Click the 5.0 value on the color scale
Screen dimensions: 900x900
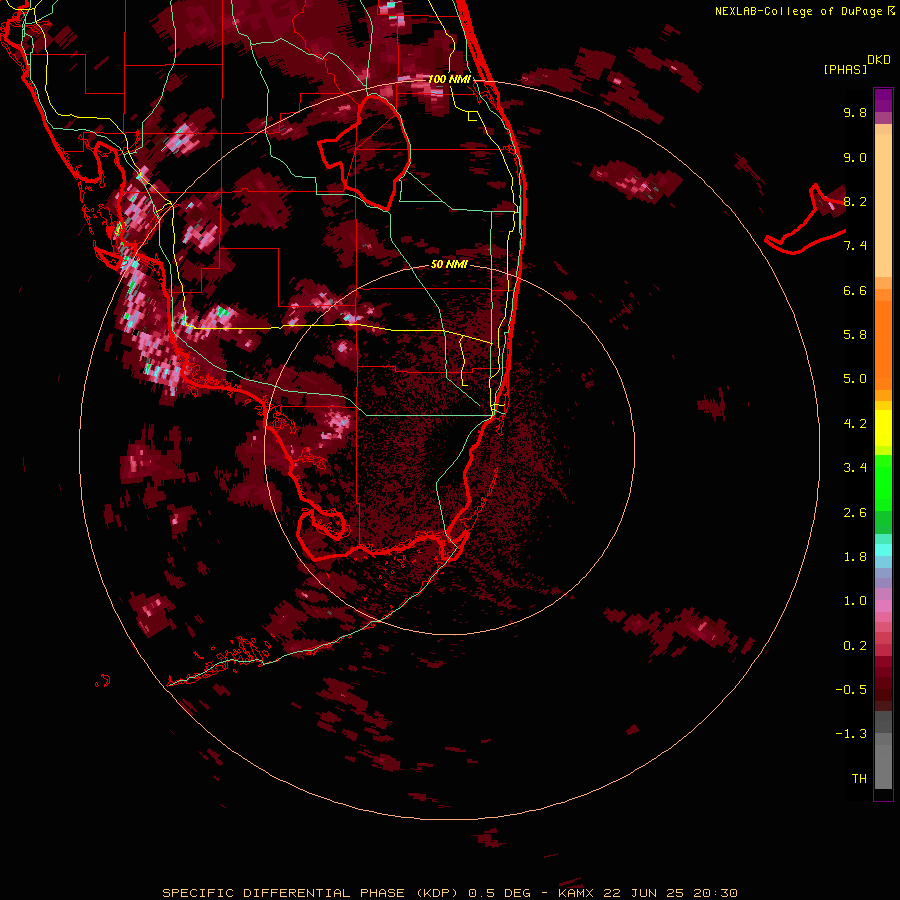click(855, 379)
